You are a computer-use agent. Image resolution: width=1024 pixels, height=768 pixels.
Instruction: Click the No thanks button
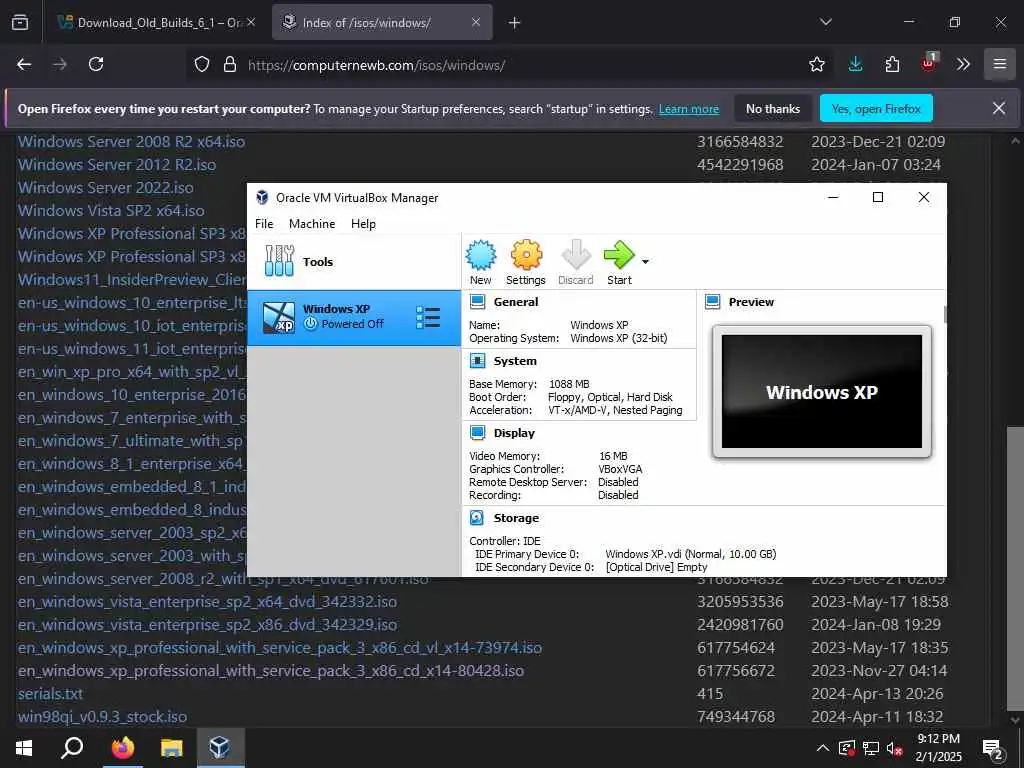773,108
